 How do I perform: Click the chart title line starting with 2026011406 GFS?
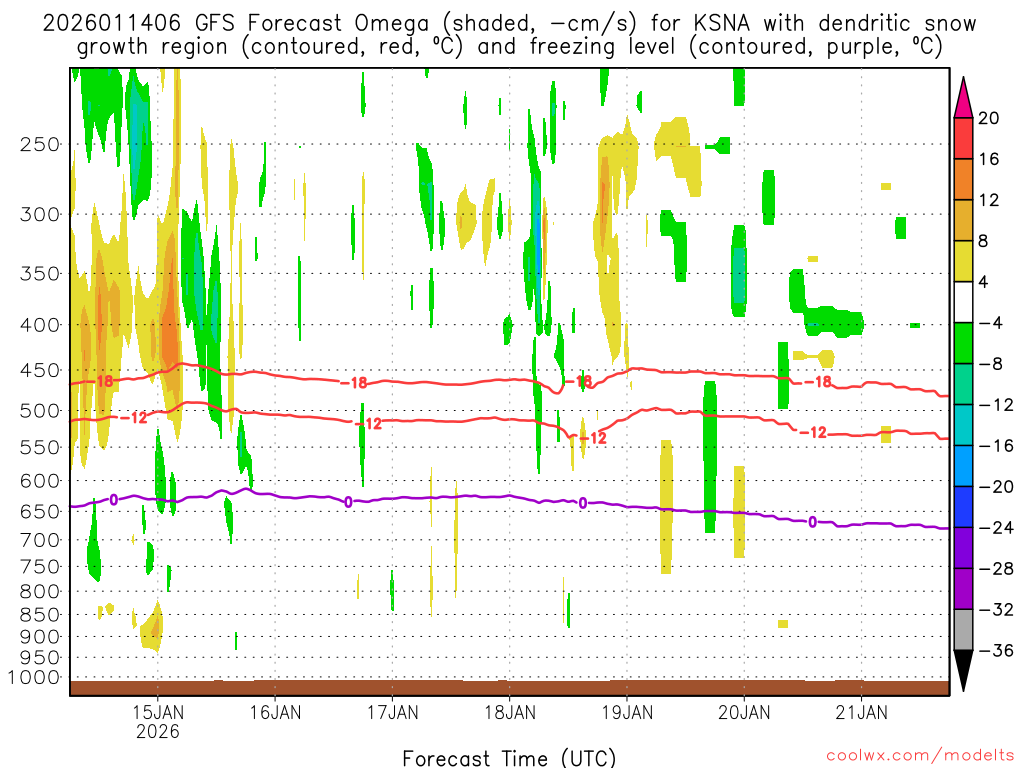(509, 24)
